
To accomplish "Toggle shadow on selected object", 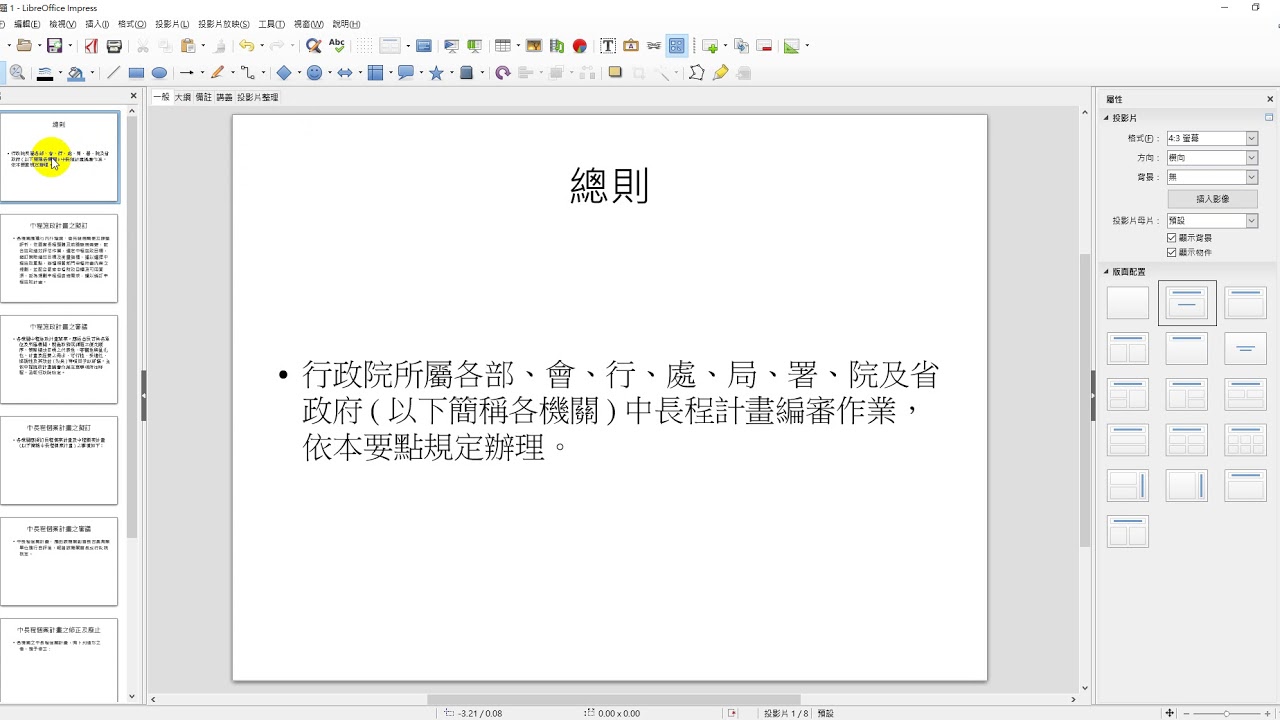I will pyautogui.click(x=615, y=73).
